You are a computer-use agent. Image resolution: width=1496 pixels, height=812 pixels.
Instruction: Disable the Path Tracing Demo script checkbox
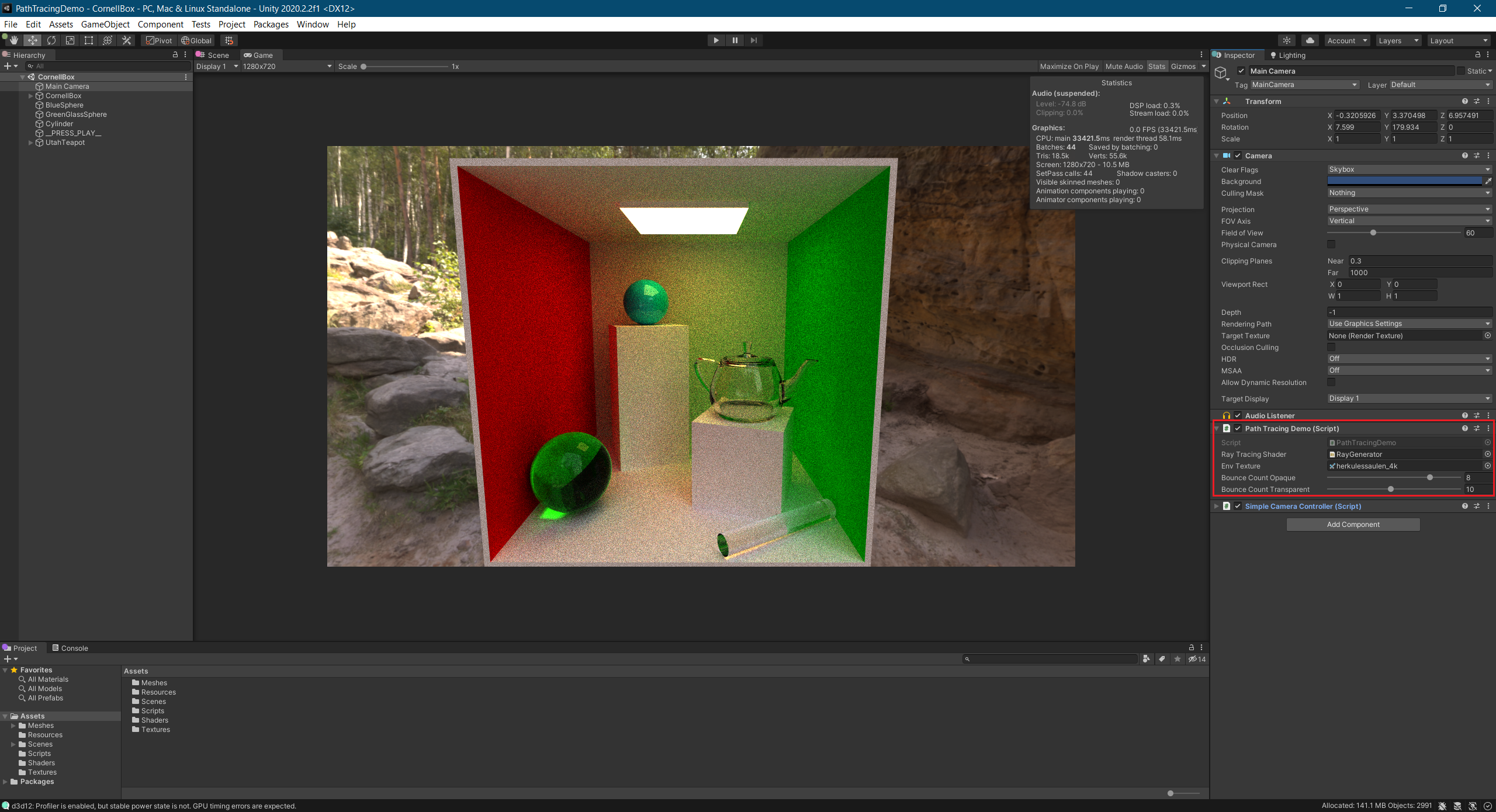coord(1238,428)
